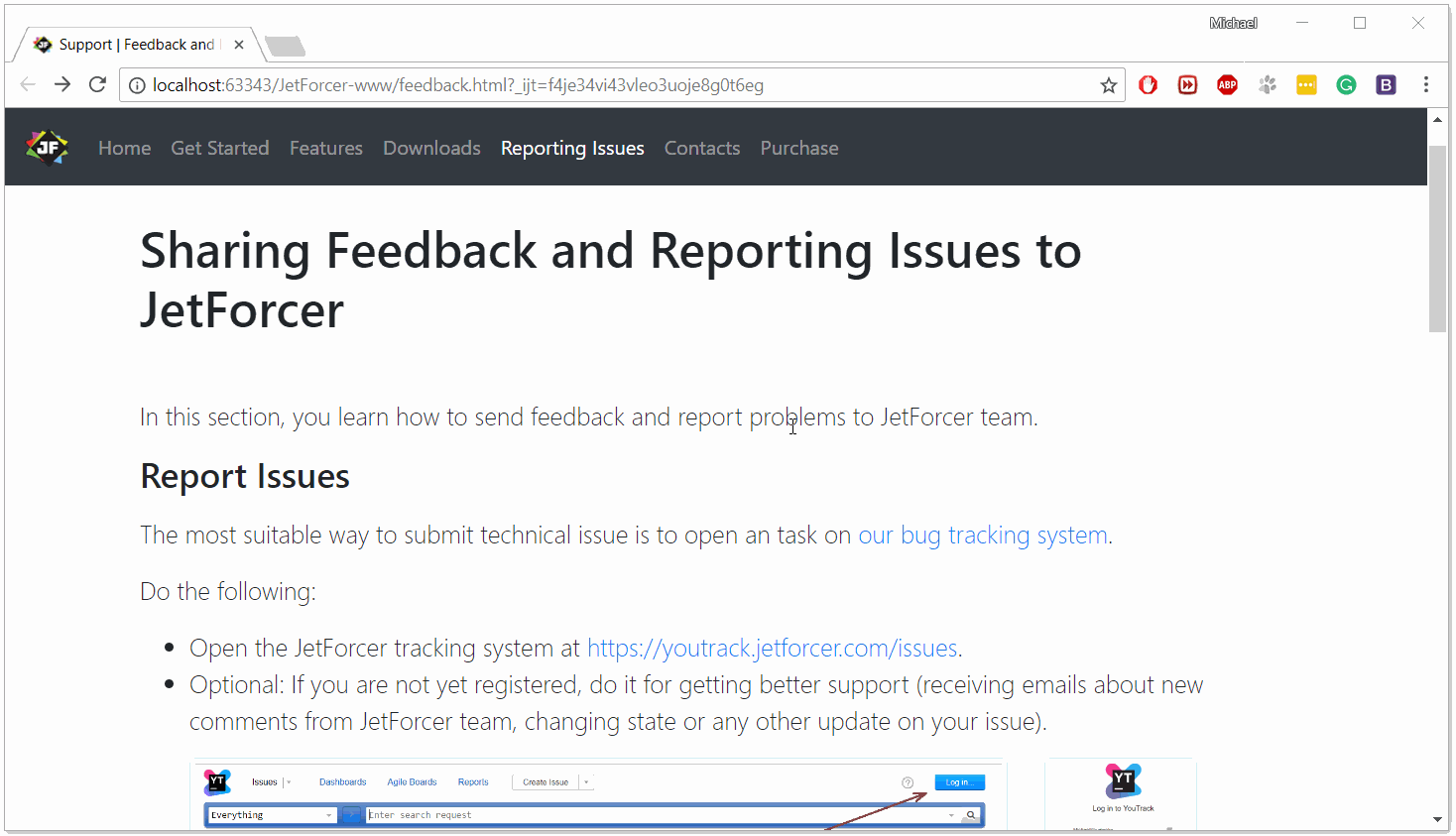Open a new browser tab
This screenshot has width=1456, height=836.
click(x=286, y=46)
